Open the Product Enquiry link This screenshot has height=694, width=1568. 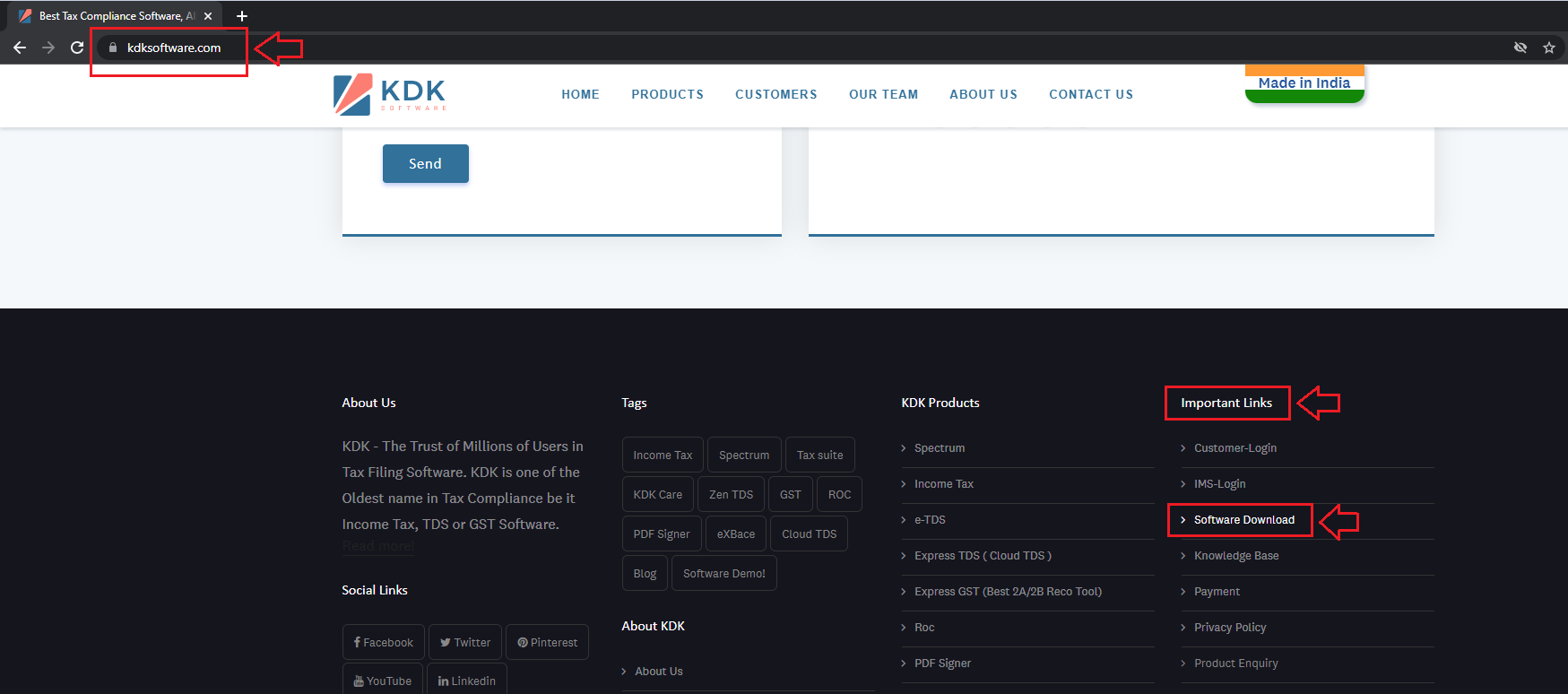(1235, 663)
